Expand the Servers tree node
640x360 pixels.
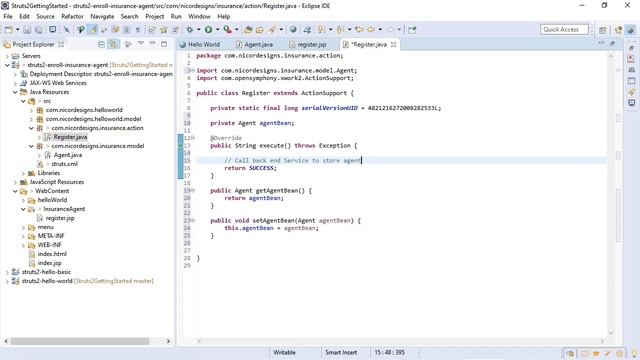(x=7, y=56)
